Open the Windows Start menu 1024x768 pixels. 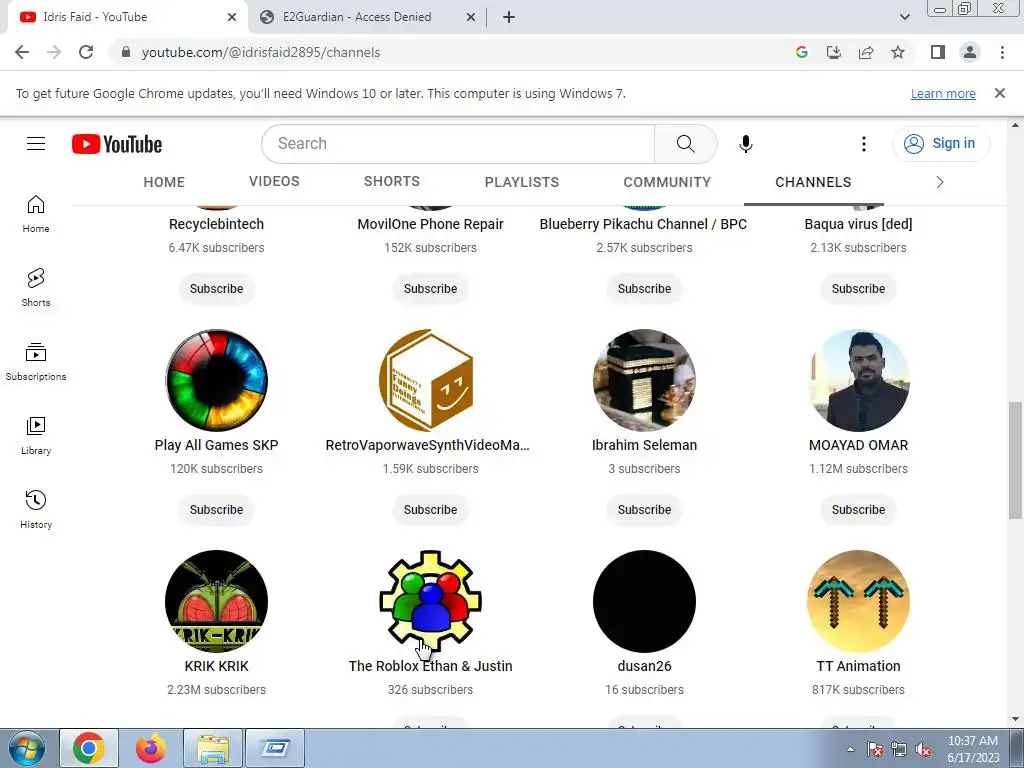pos(26,748)
